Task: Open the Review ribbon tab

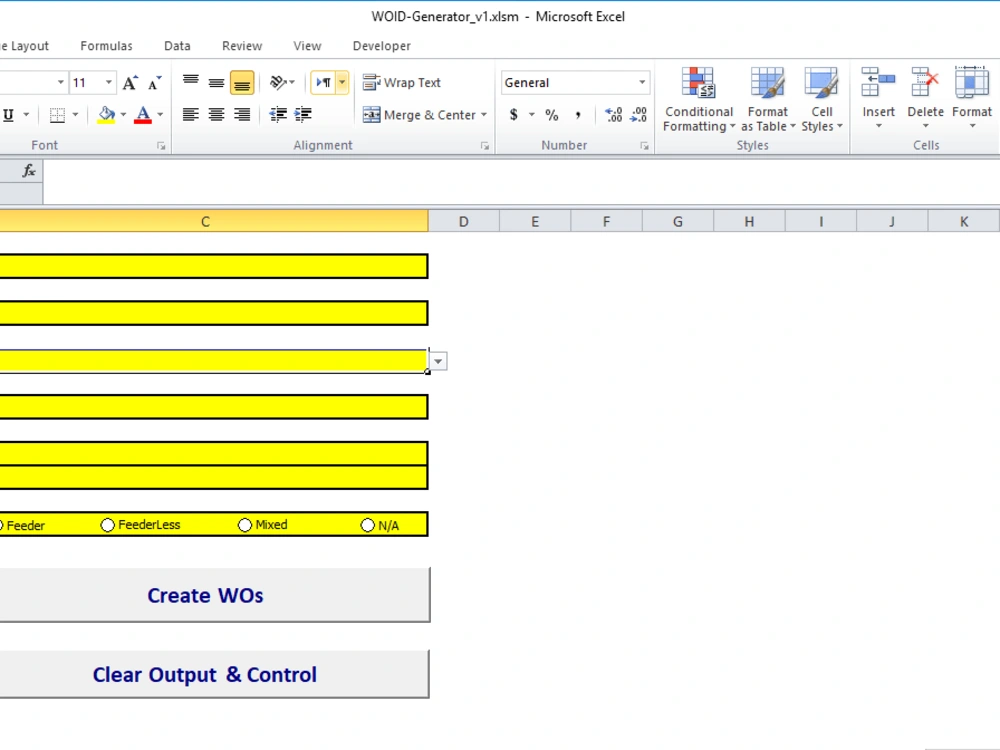Action: coord(242,46)
